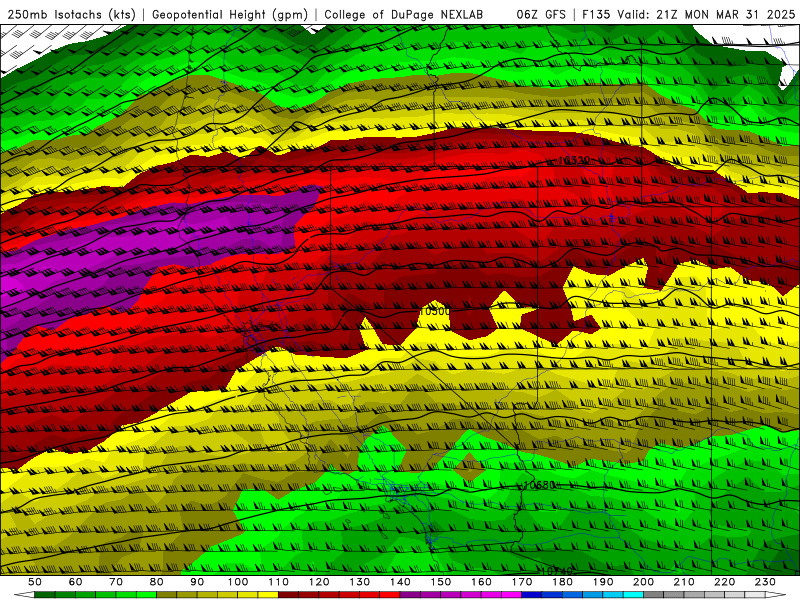This screenshot has width=800, height=600.
Task: Click the '250mb Isotachs (kts)' title text
Action: (x=72, y=14)
